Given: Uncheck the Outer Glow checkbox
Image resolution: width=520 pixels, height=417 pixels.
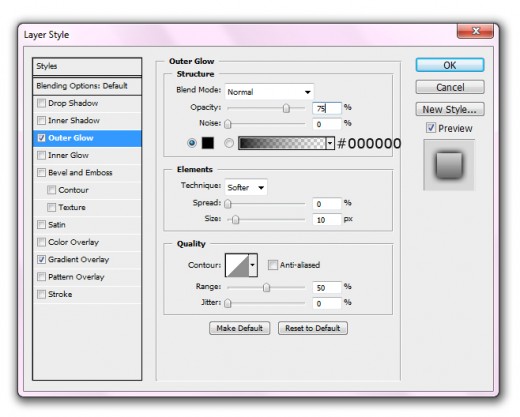Looking at the screenshot, I should pos(41,138).
